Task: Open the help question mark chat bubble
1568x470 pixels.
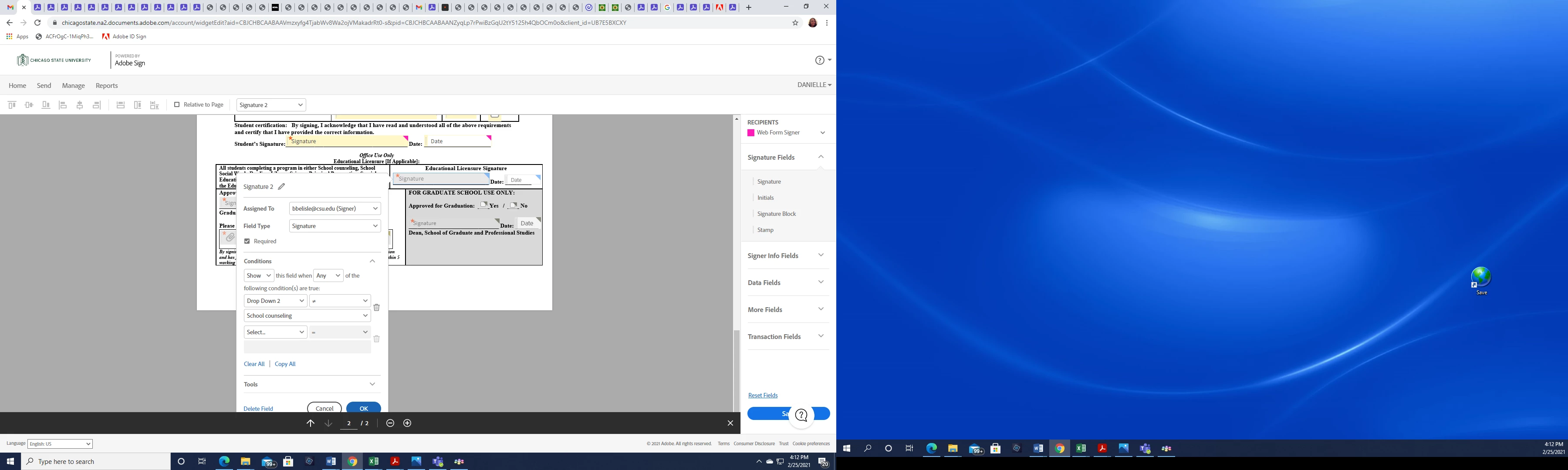Action: 802,415
